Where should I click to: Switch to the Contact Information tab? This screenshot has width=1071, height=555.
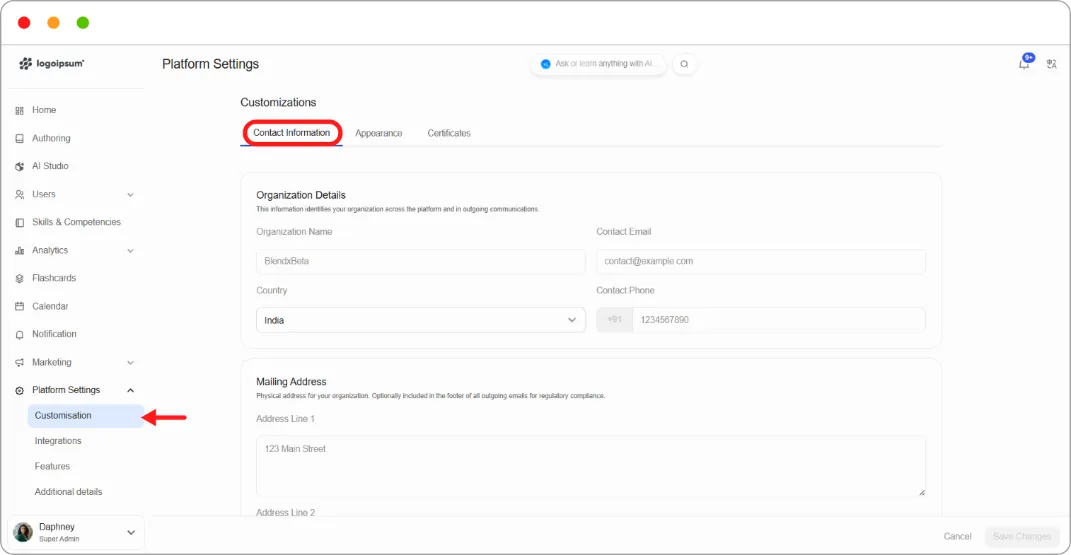[292, 132]
